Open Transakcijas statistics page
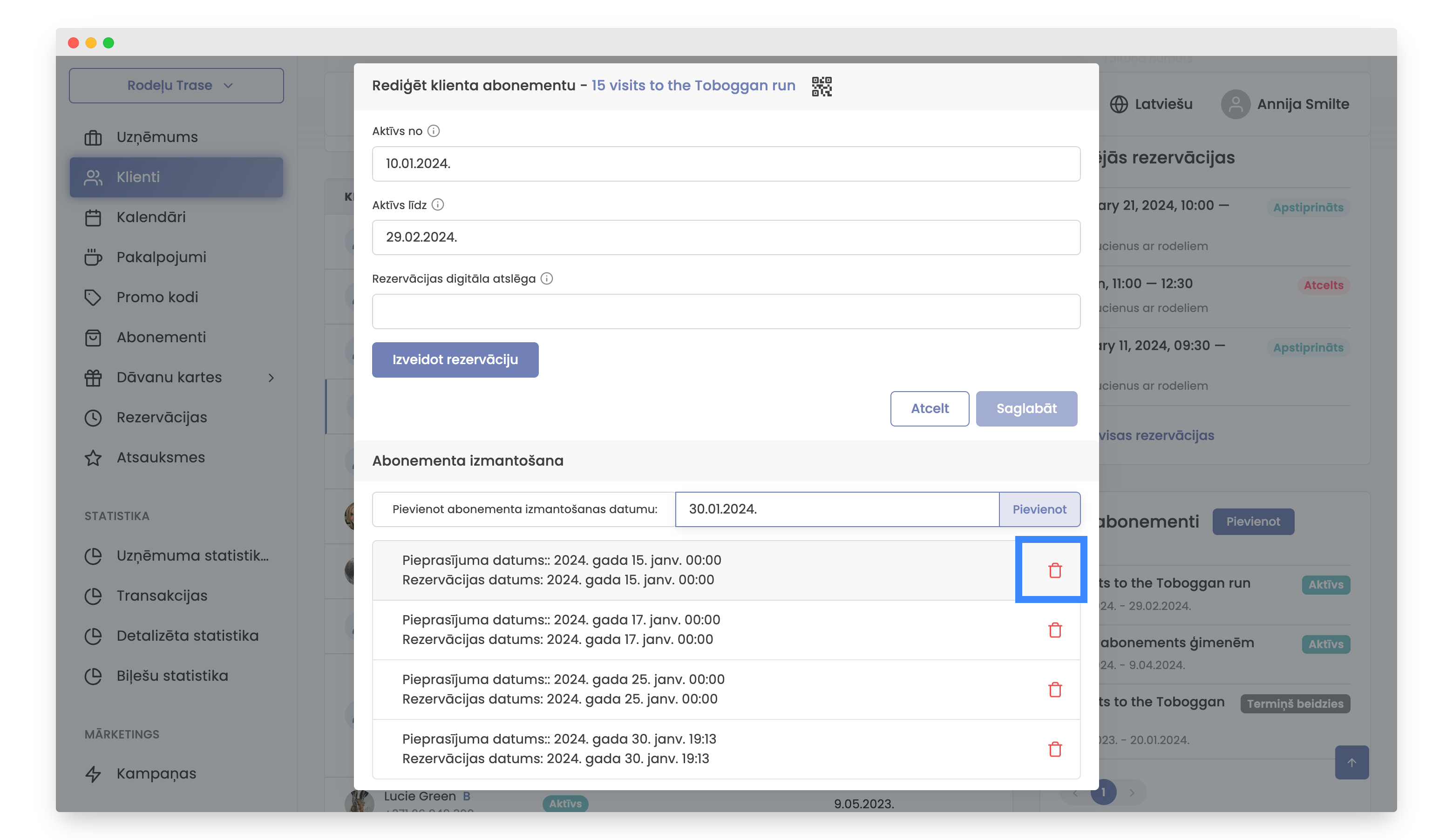The width and height of the screenshot is (1453, 840). 162,596
